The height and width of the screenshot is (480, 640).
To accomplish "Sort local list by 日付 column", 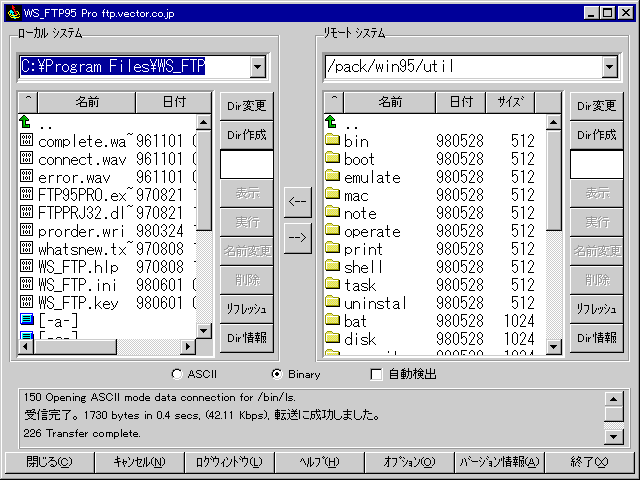I will coord(174,102).
